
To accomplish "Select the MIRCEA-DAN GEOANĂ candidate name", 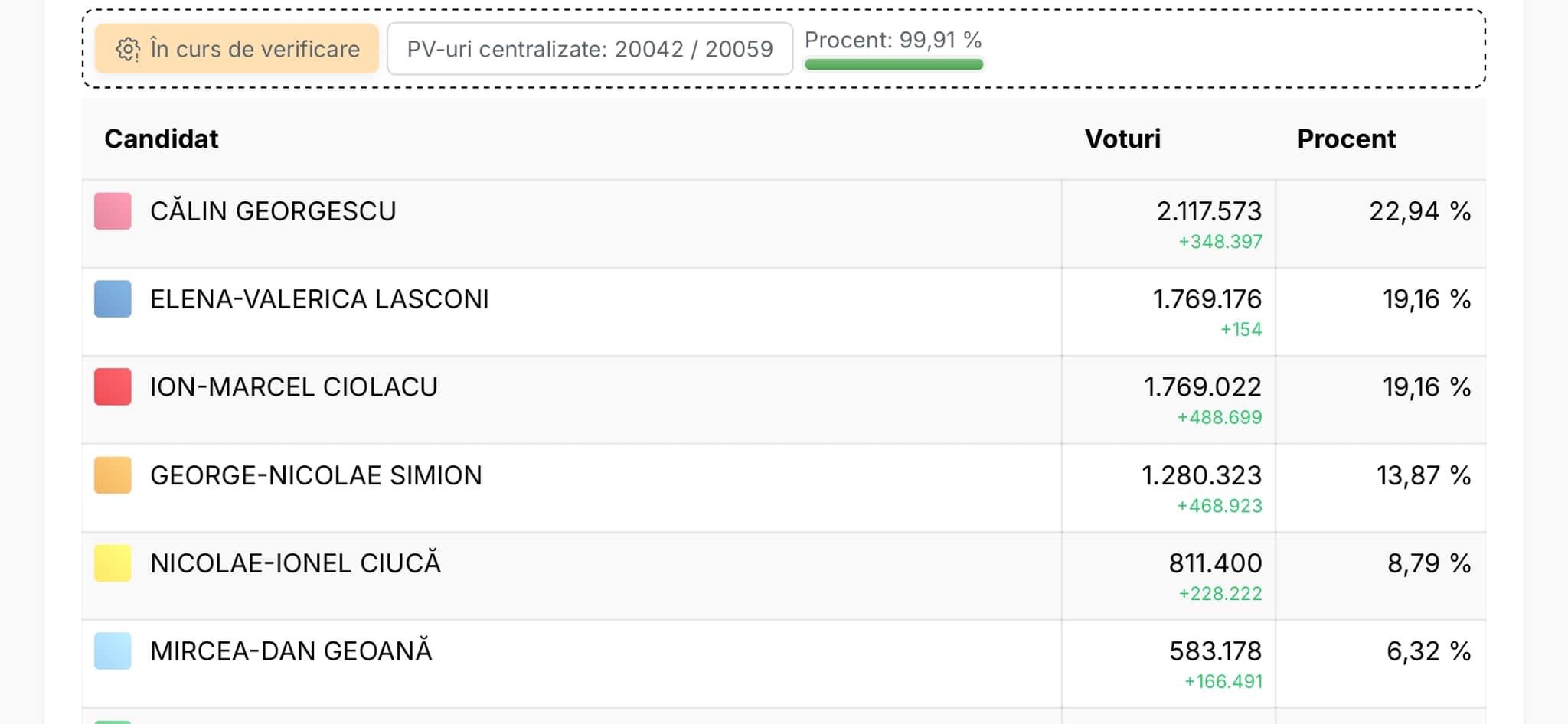I will (x=291, y=651).
